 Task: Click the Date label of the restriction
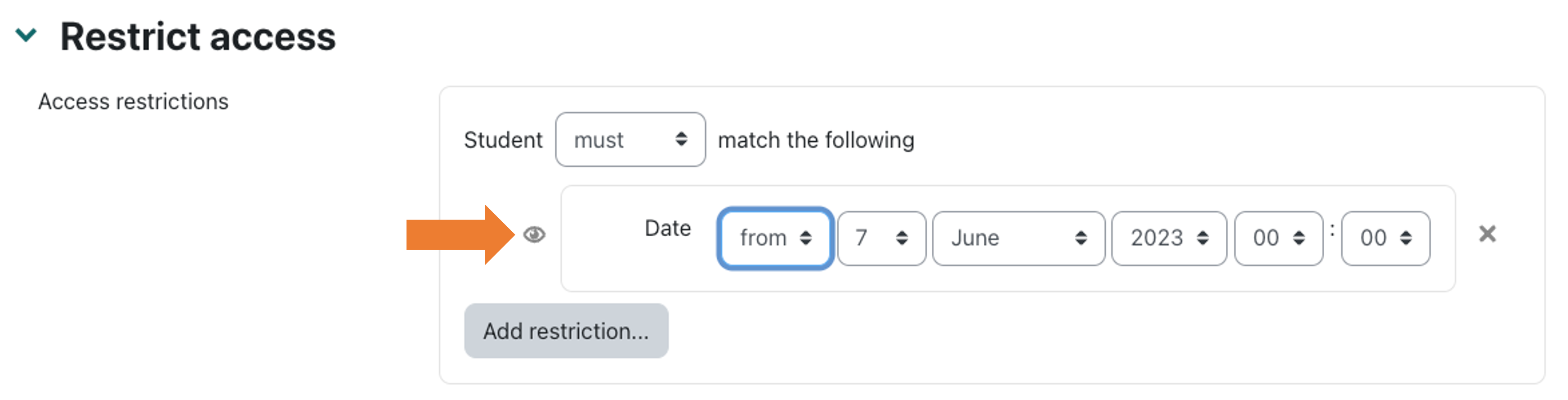(667, 228)
